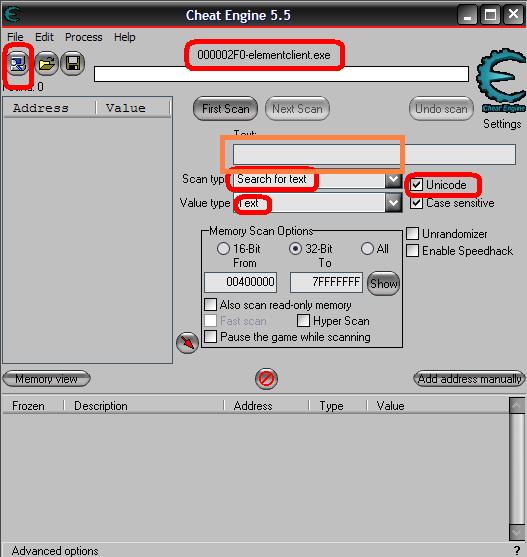Image resolution: width=527 pixels, height=557 pixels.
Task: Select the All radio button
Action: pyautogui.click(x=367, y=248)
